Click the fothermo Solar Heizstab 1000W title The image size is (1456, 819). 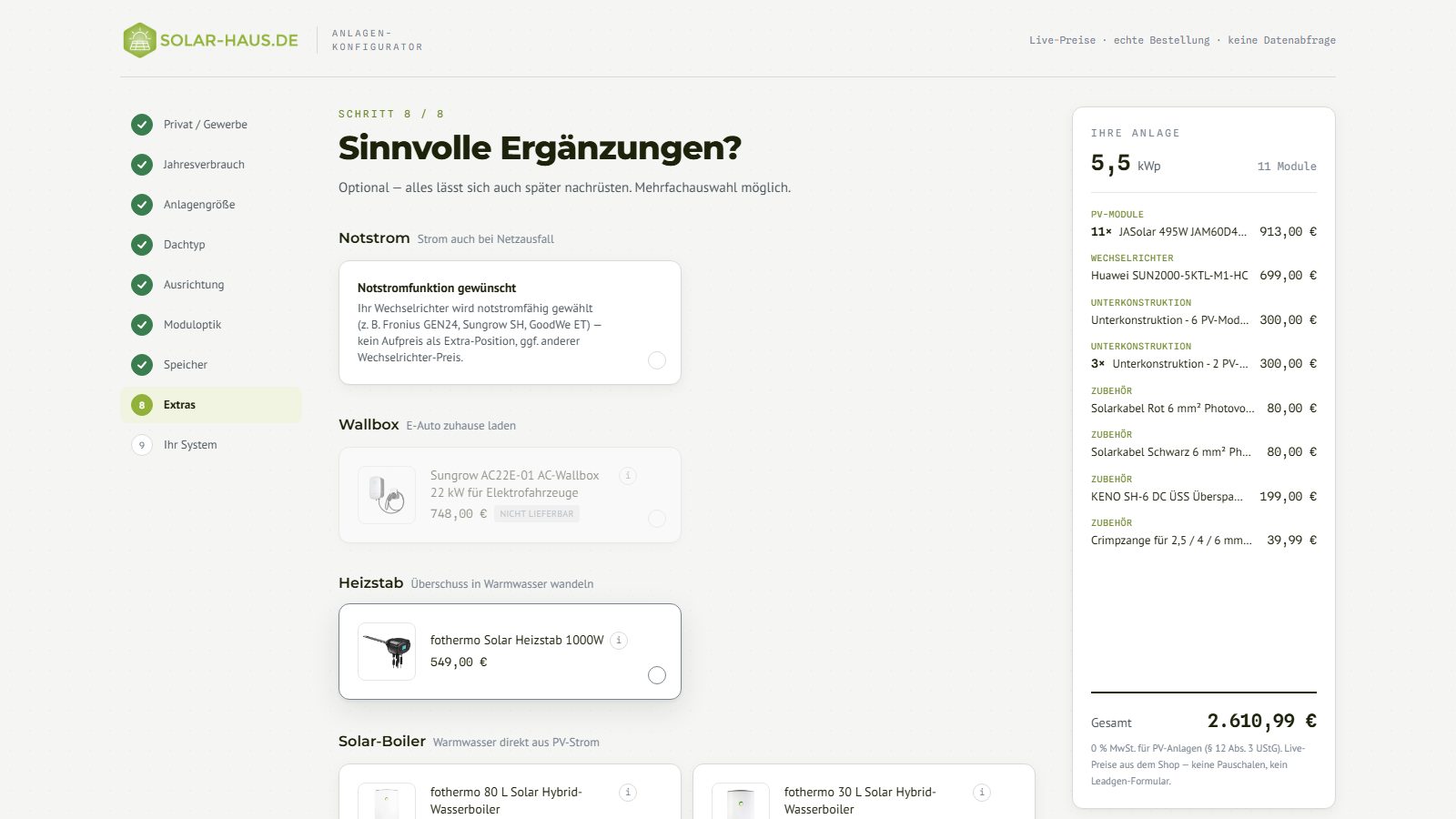[x=517, y=640]
